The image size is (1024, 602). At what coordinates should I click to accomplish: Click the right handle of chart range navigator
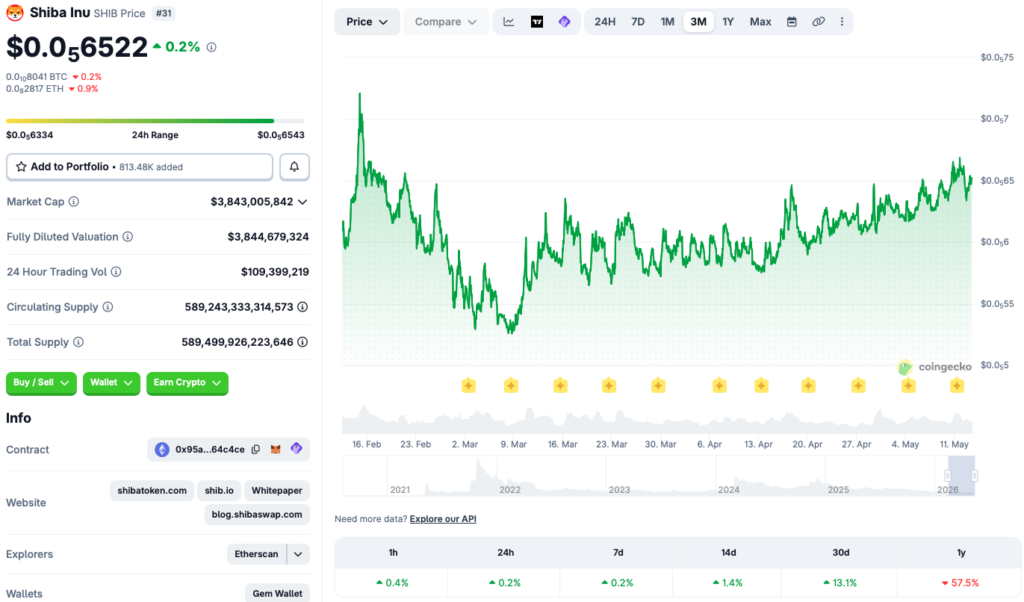(974, 476)
